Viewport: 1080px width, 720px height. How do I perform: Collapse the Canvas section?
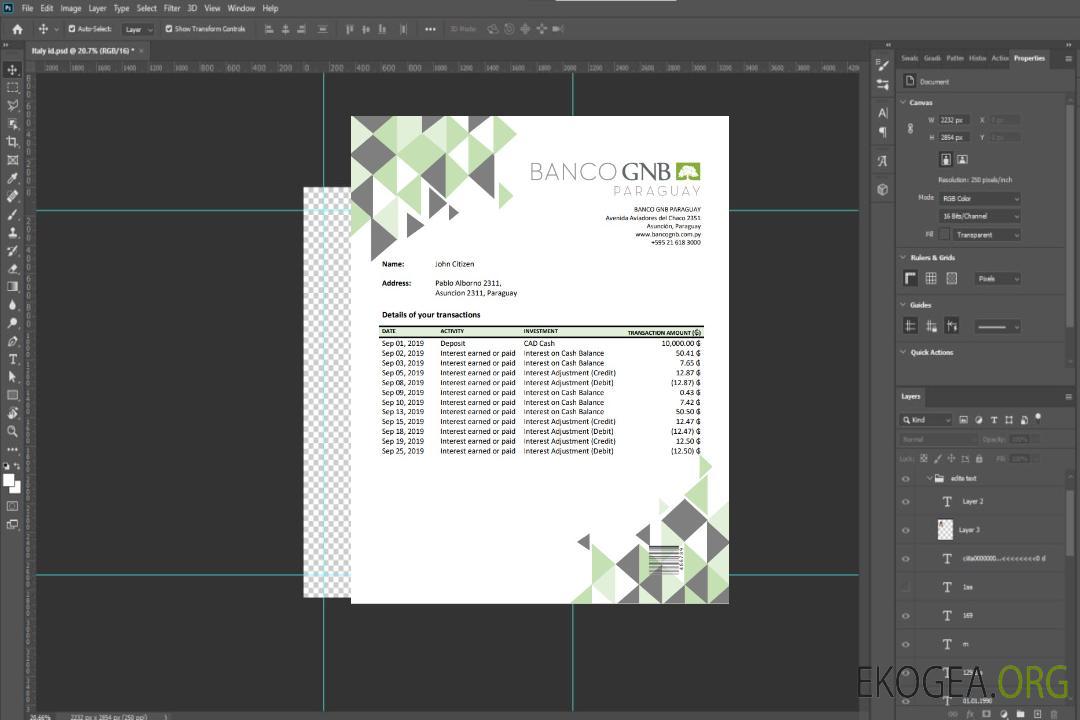pyautogui.click(x=904, y=102)
